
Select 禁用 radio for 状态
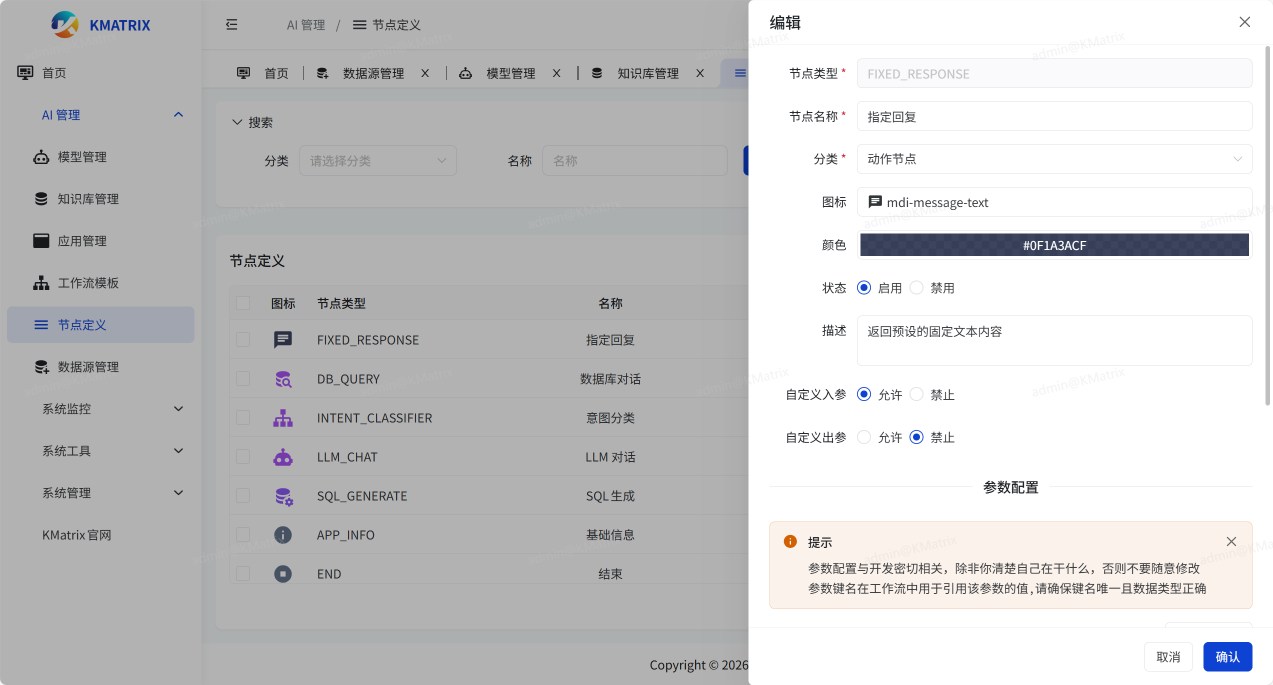[x=916, y=288]
